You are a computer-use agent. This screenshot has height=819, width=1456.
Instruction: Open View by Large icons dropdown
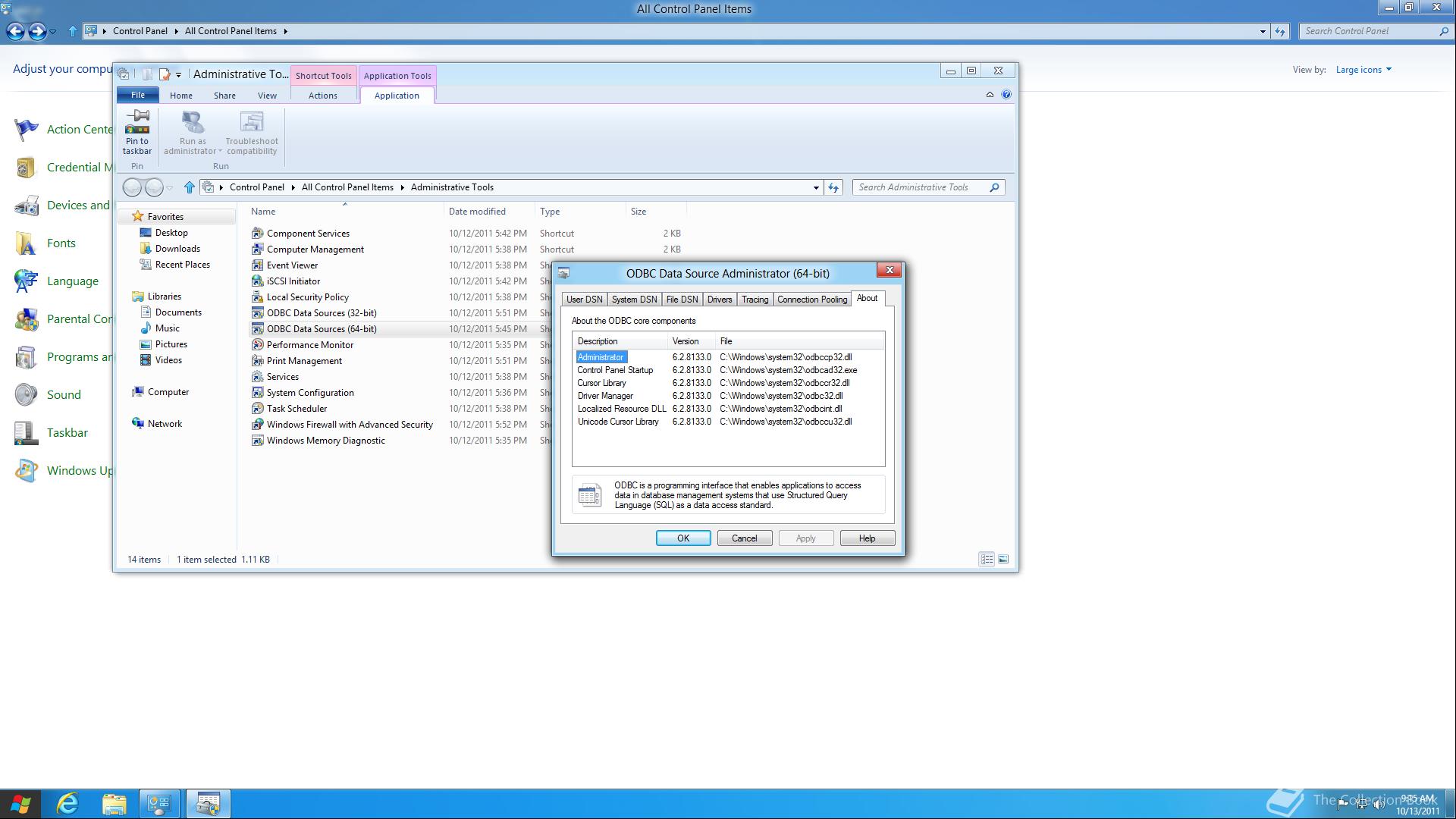pyautogui.click(x=1363, y=70)
